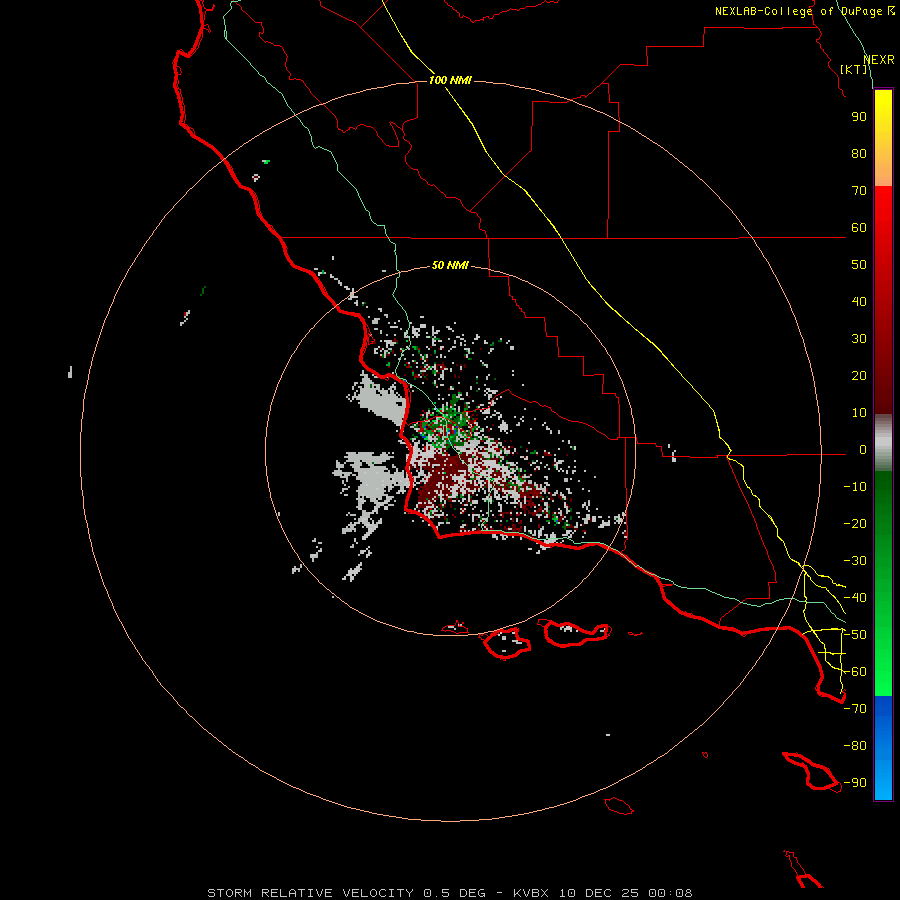Click the "20" value on the velocity scale
This screenshot has width=900, height=900.
click(859, 376)
